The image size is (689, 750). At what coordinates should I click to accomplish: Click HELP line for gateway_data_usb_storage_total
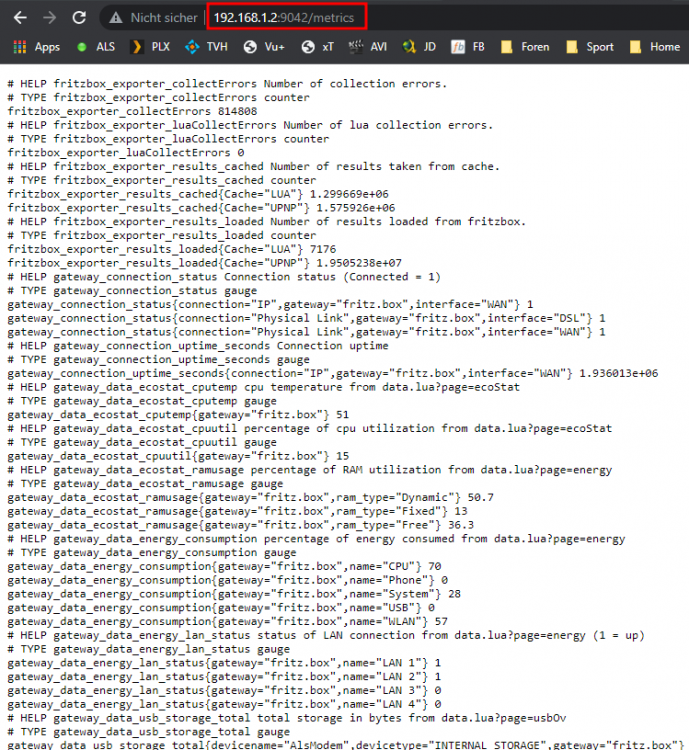point(287,718)
